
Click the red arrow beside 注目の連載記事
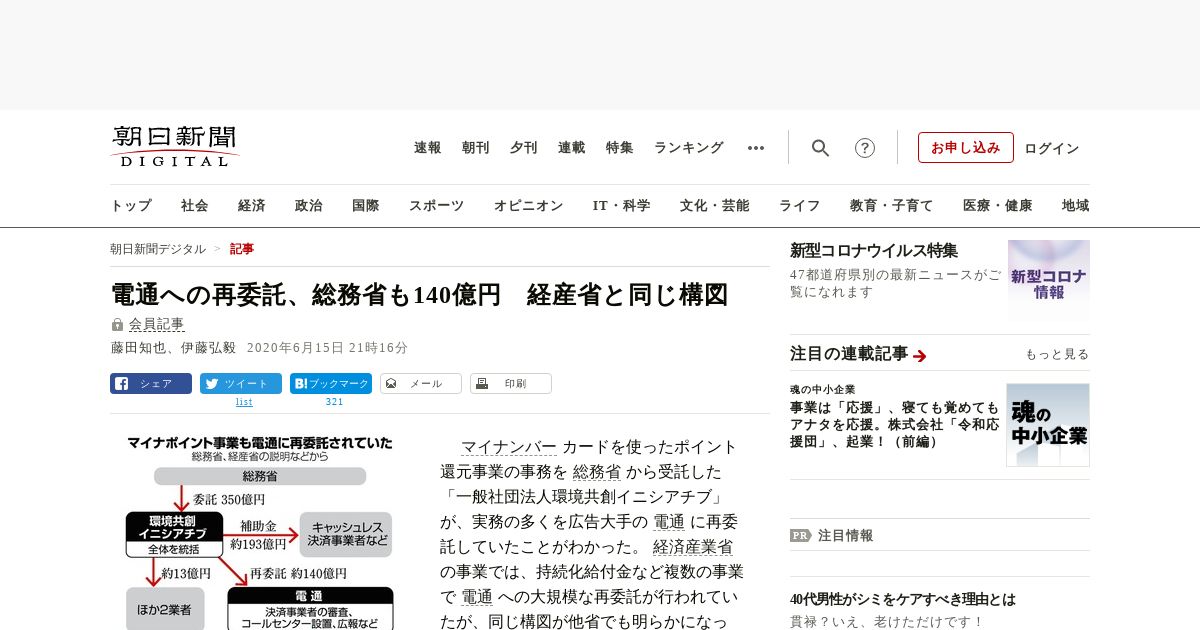pyautogui.click(x=920, y=356)
